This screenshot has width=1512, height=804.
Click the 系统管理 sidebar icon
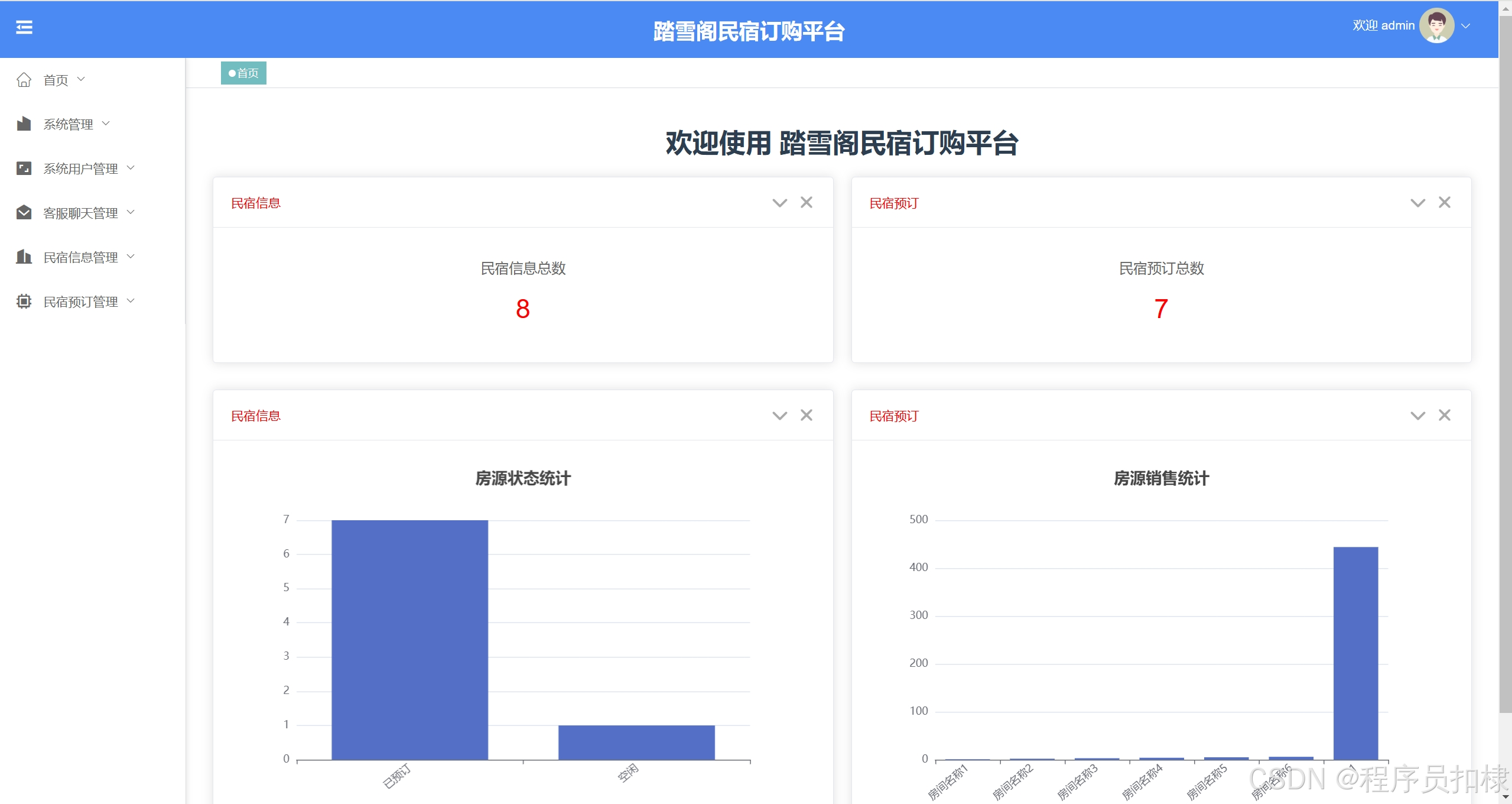tap(24, 124)
